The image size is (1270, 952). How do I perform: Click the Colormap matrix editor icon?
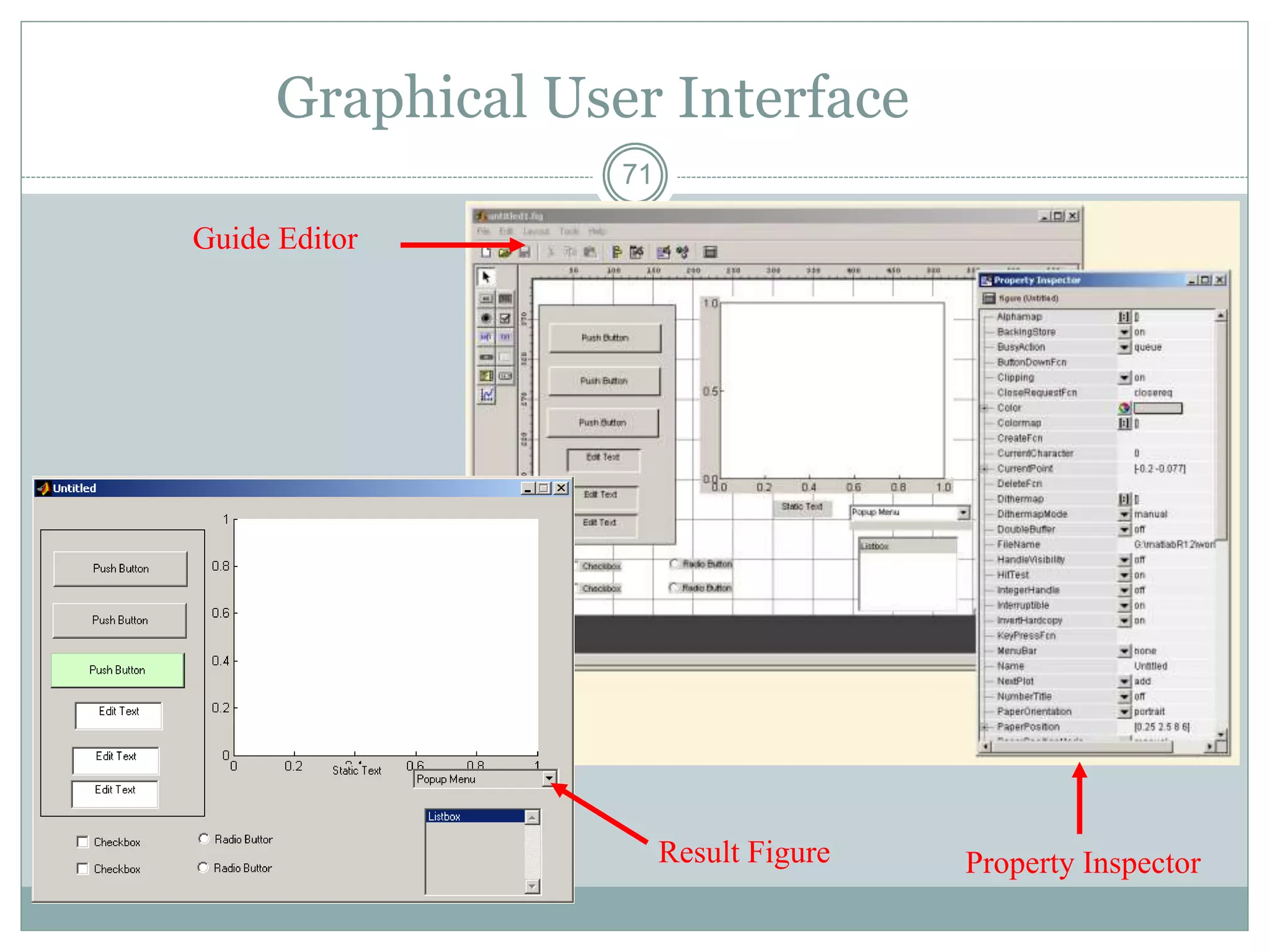tap(1124, 423)
